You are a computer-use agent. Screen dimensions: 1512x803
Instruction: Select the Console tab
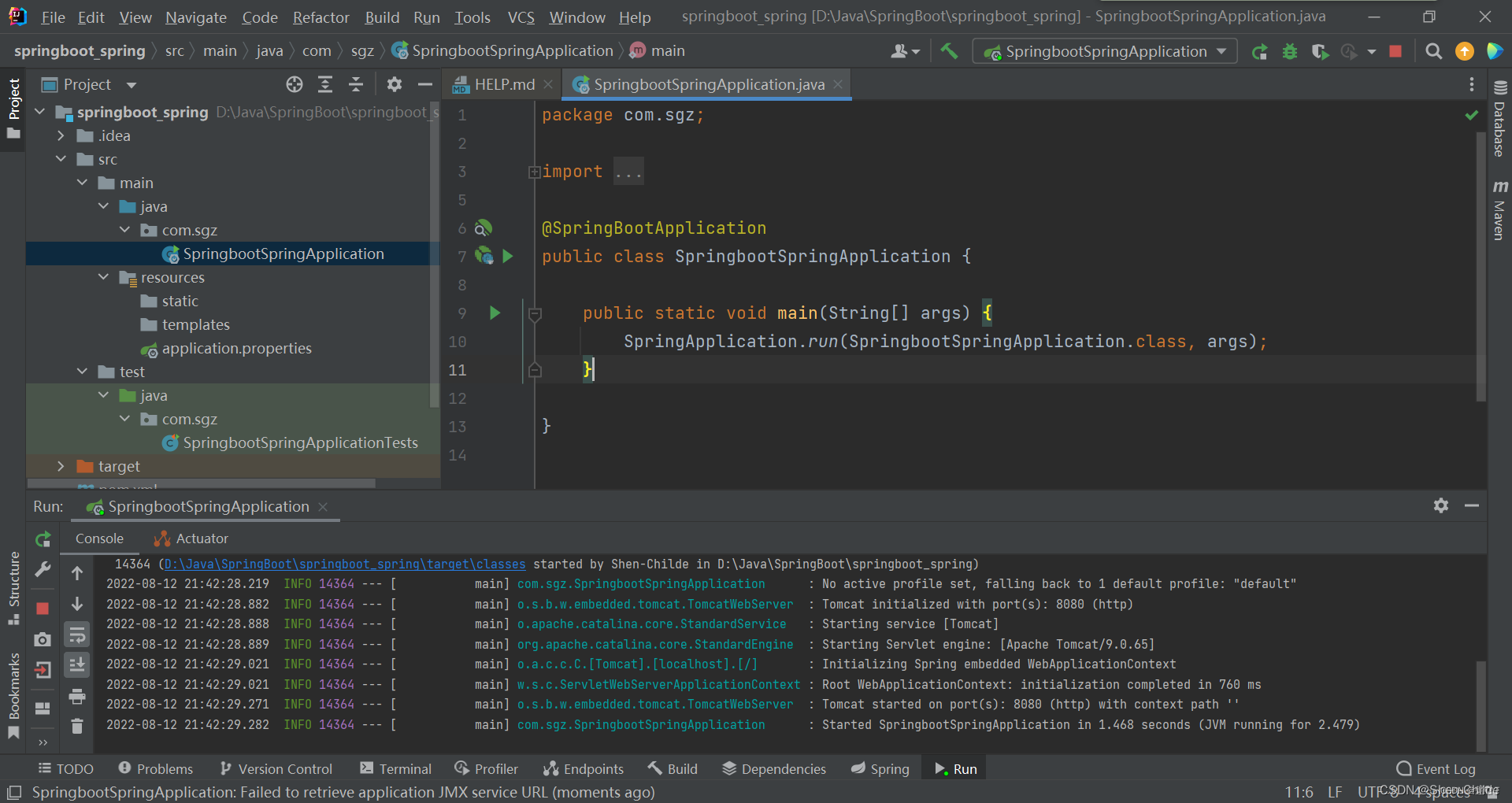(x=99, y=538)
